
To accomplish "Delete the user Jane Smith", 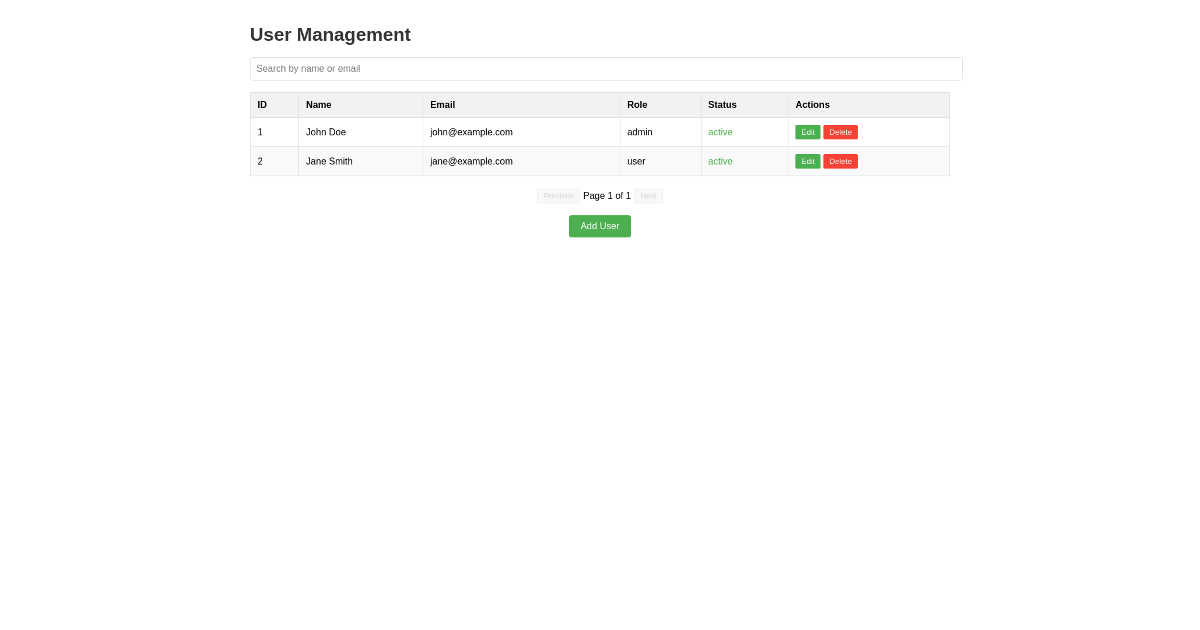I will coord(840,161).
